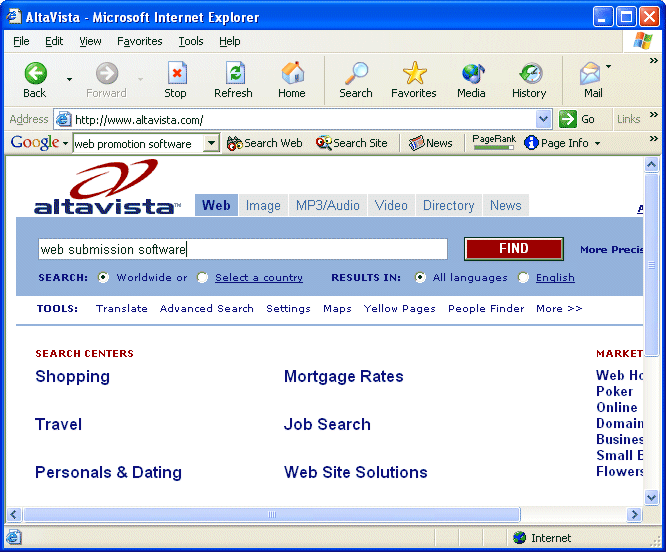Click the red FIND button
Screen dimensions: 666x552
(x=514, y=248)
